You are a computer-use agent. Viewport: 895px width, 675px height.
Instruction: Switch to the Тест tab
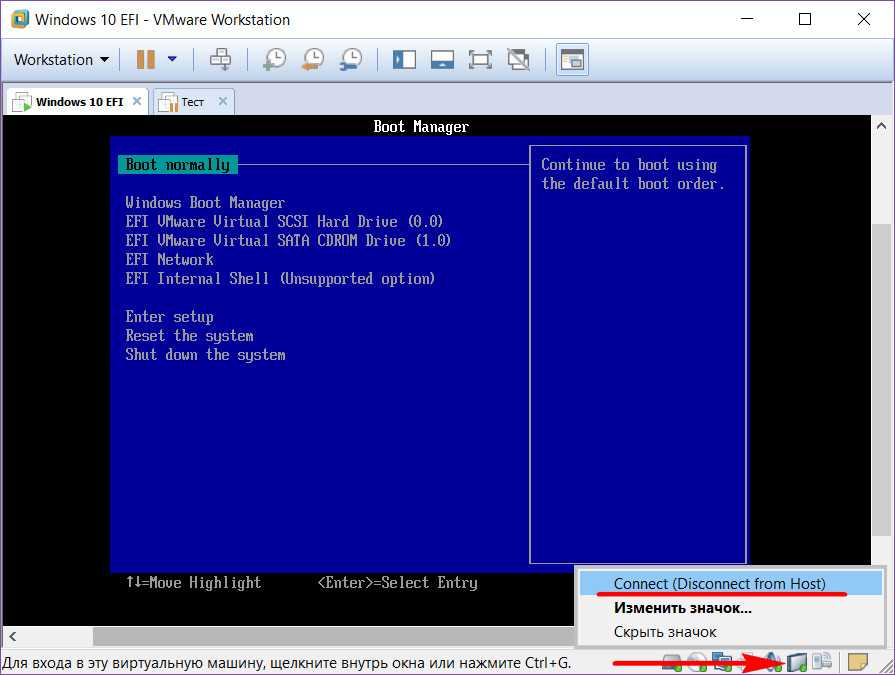pyautogui.click(x=192, y=102)
